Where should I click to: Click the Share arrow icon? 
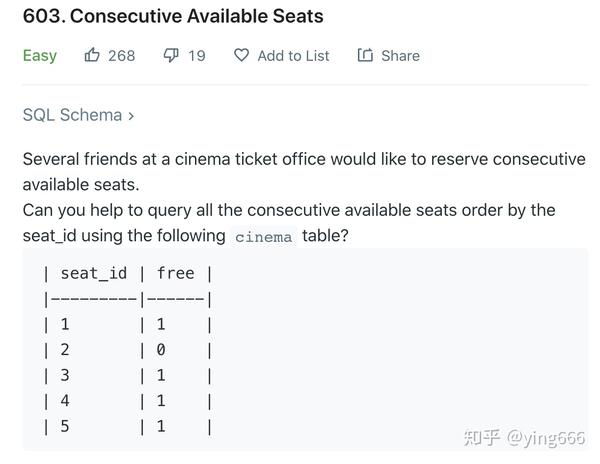365,55
